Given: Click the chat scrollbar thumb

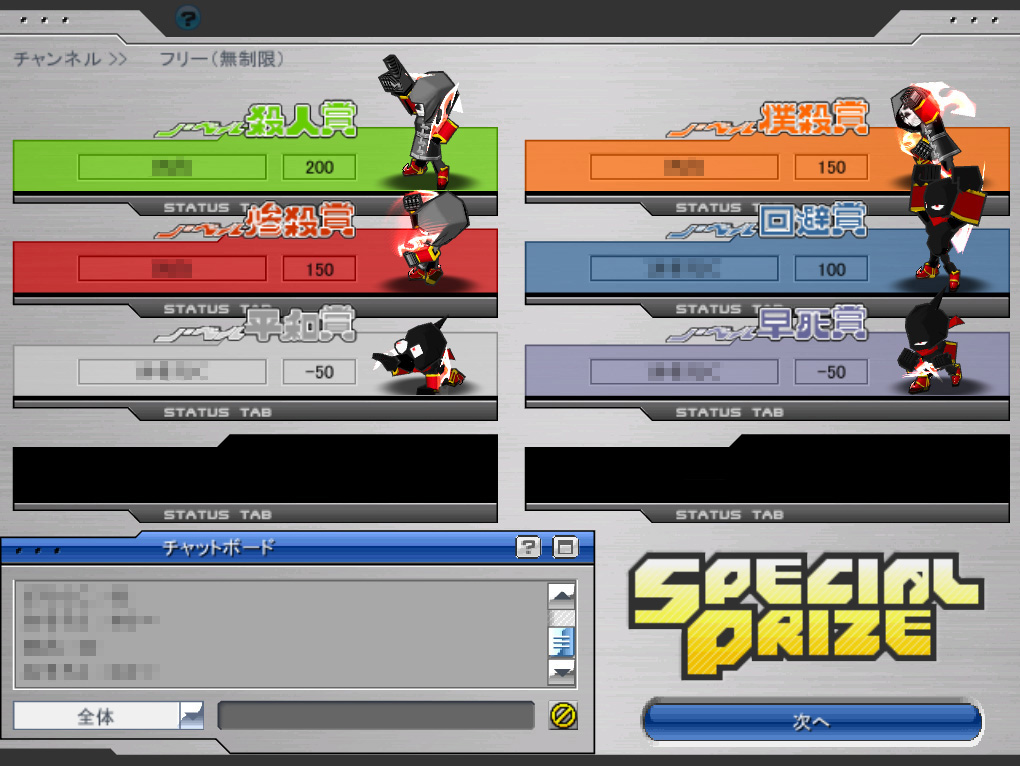Looking at the screenshot, I should point(561,642).
